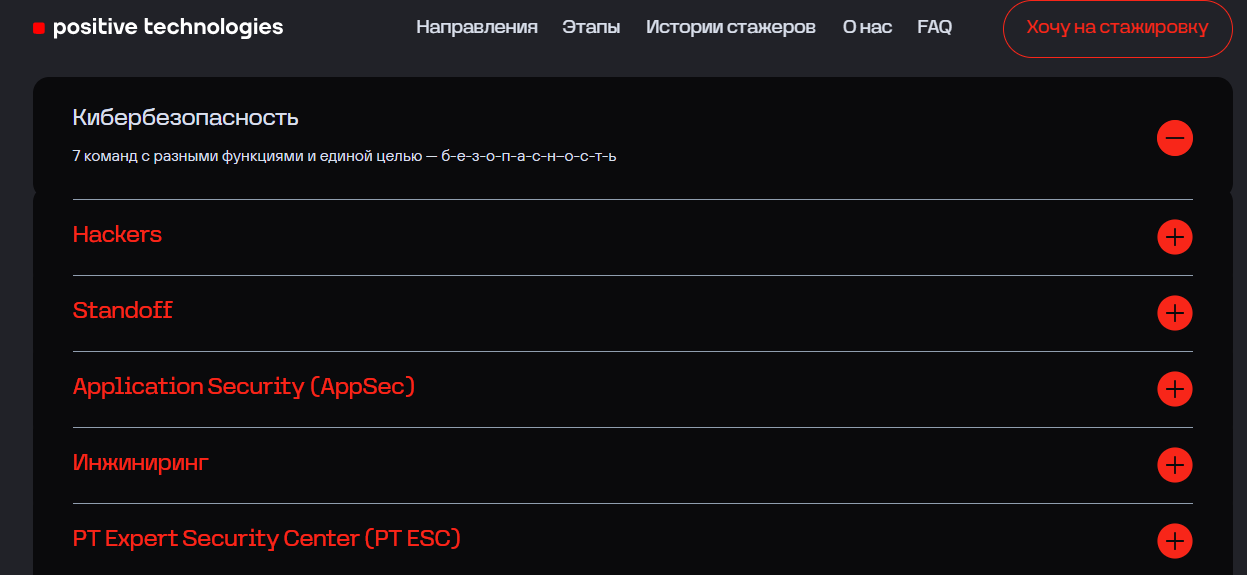Open Истории стажеров in the navigation
This screenshot has height=575, width=1247.
tap(731, 27)
